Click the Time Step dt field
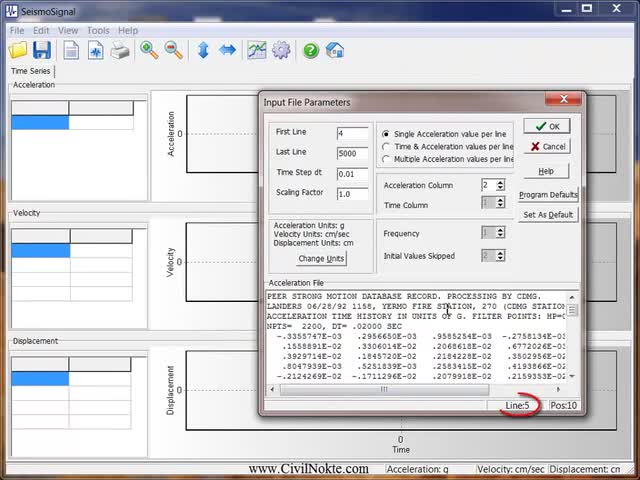The width and height of the screenshot is (640, 480). 352,174
